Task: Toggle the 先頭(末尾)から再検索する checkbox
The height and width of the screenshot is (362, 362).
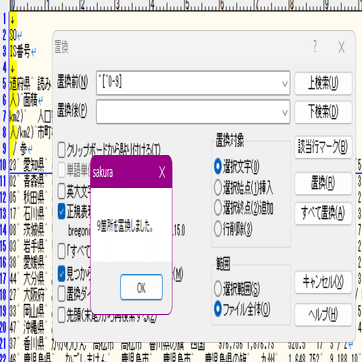Action: point(61,315)
